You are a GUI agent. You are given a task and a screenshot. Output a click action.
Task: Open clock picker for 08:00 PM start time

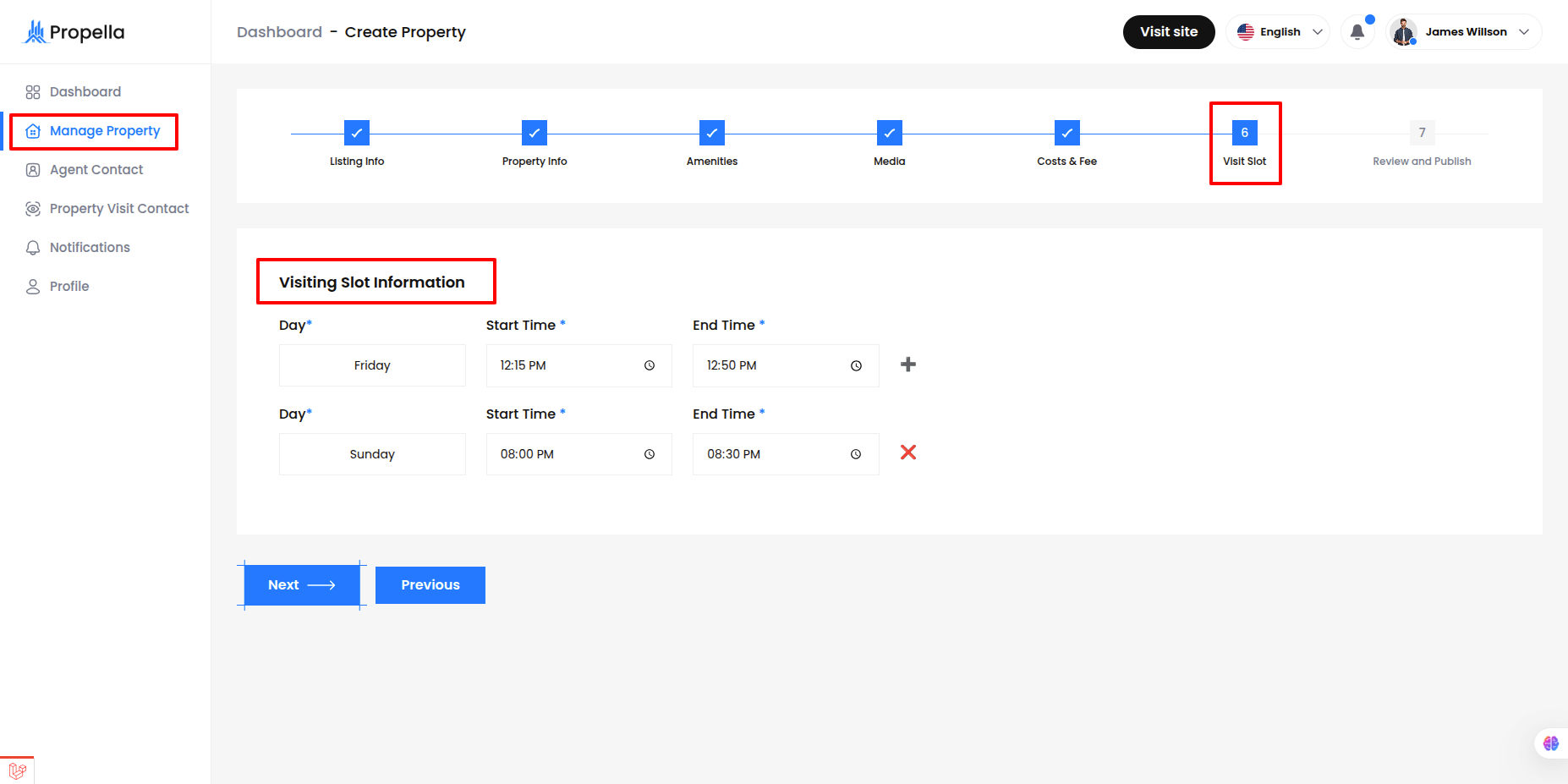click(650, 454)
